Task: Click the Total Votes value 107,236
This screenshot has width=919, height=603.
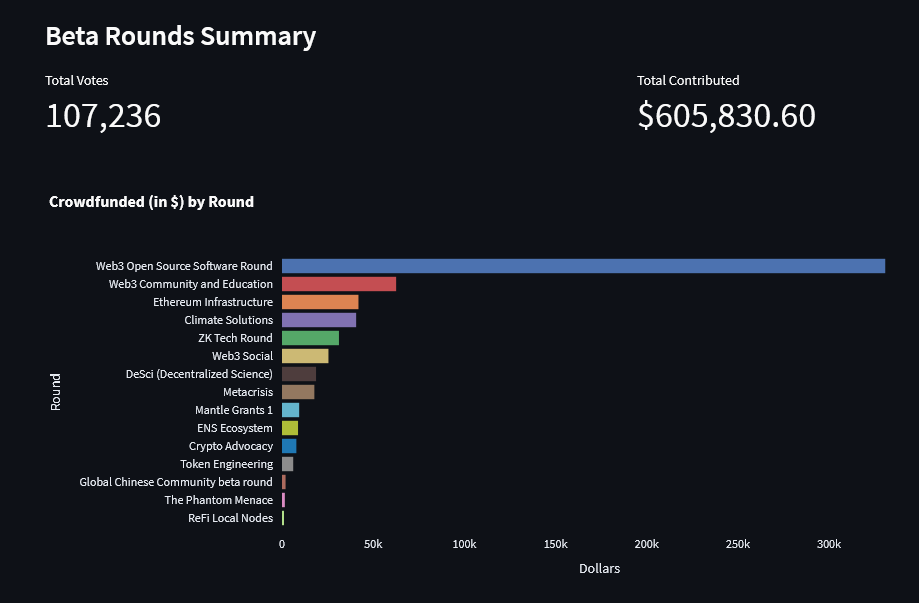Action: tap(103, 116)
